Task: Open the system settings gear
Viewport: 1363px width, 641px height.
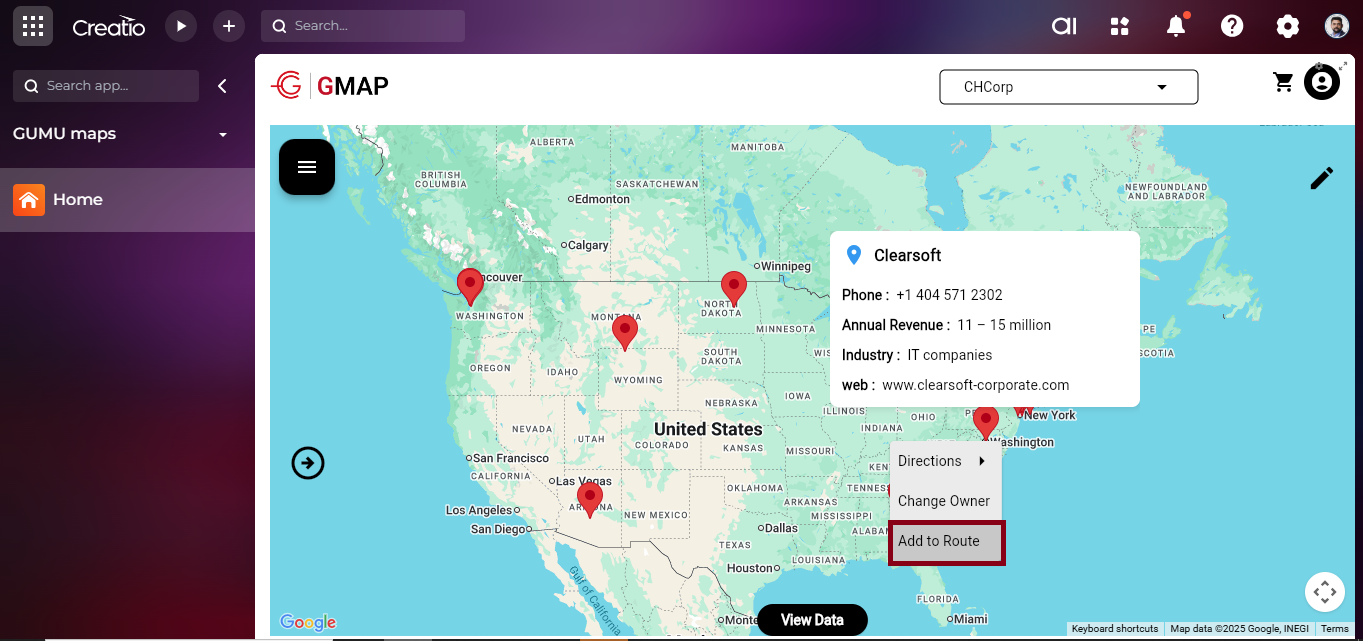Action: [1288, 26]
